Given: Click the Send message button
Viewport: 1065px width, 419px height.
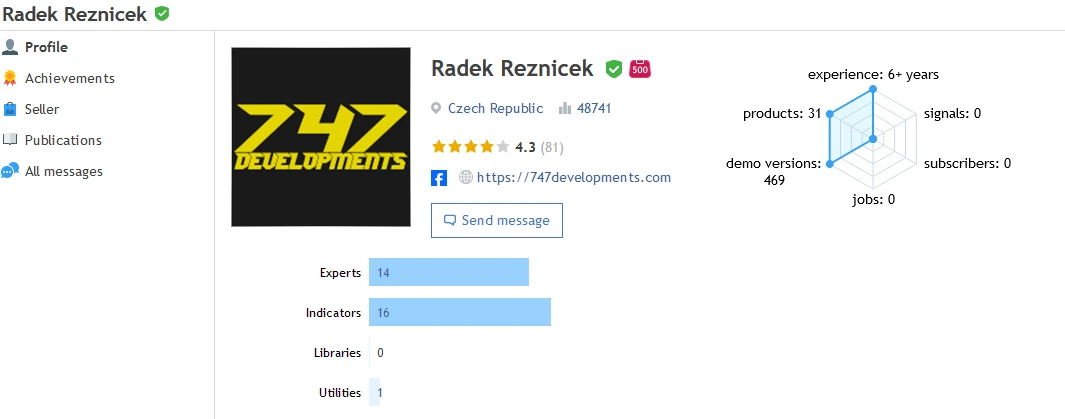Looking at the screenshot, I should click(x=497, y=221).
